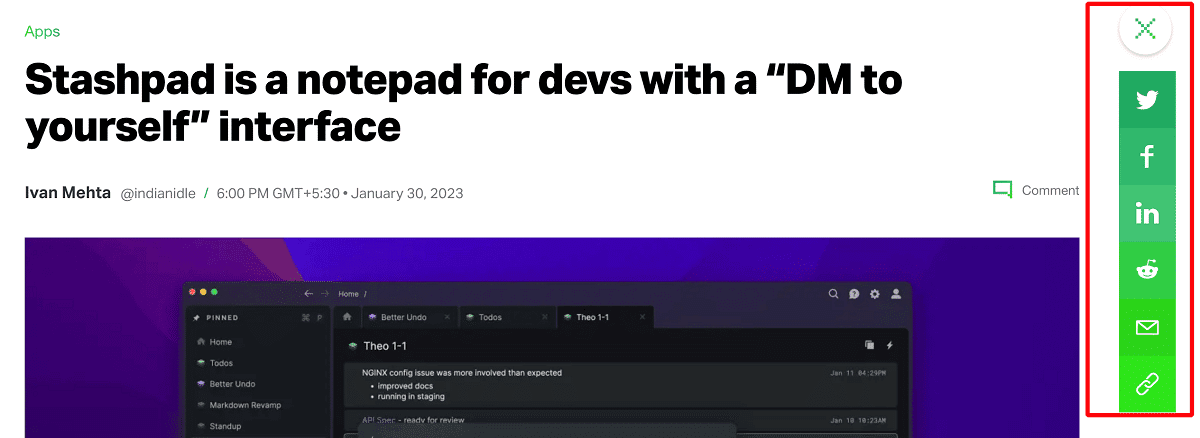1200x438 pixels.
Task: Open the Apps category link
Action: 42,31
